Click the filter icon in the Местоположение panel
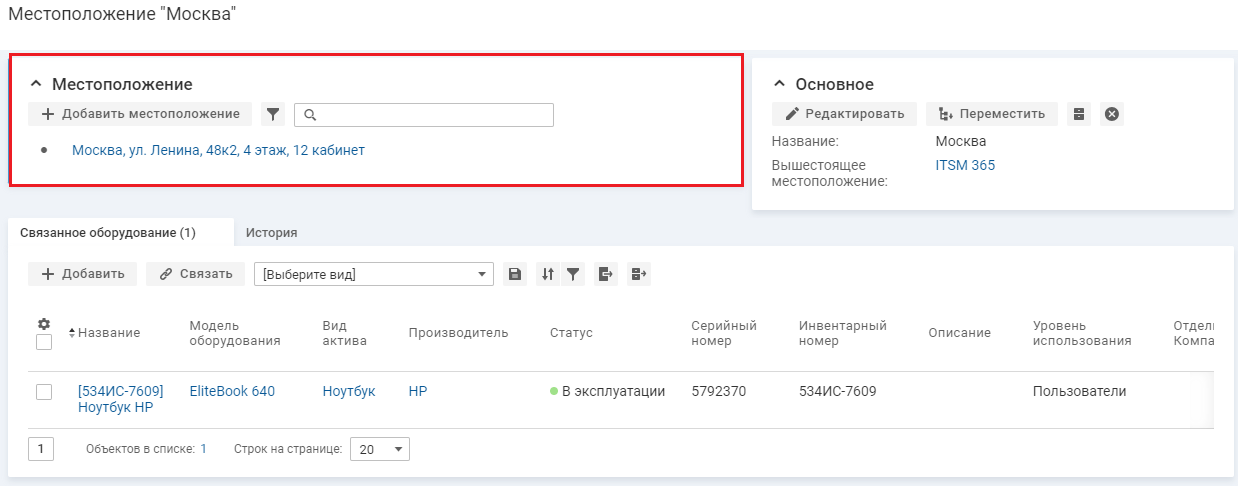Viewport: 1238px width, 486px height. tap(273, 114)
